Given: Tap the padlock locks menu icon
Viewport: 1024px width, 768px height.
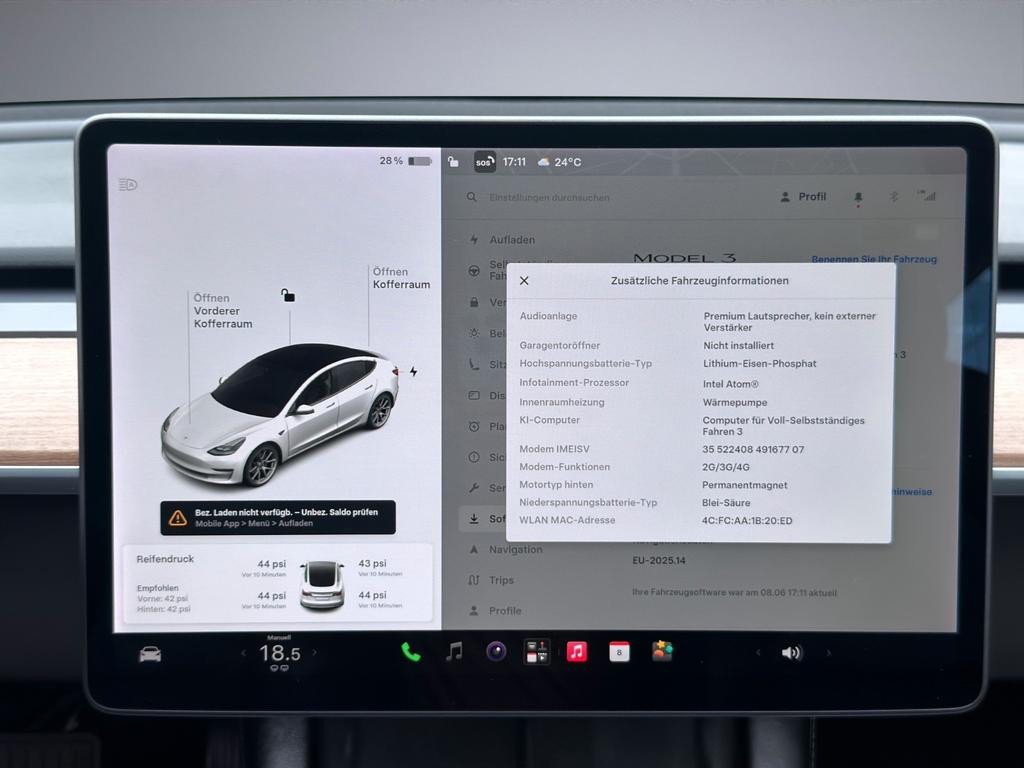Looking at the screenshot, I should (x=474, y=302).
